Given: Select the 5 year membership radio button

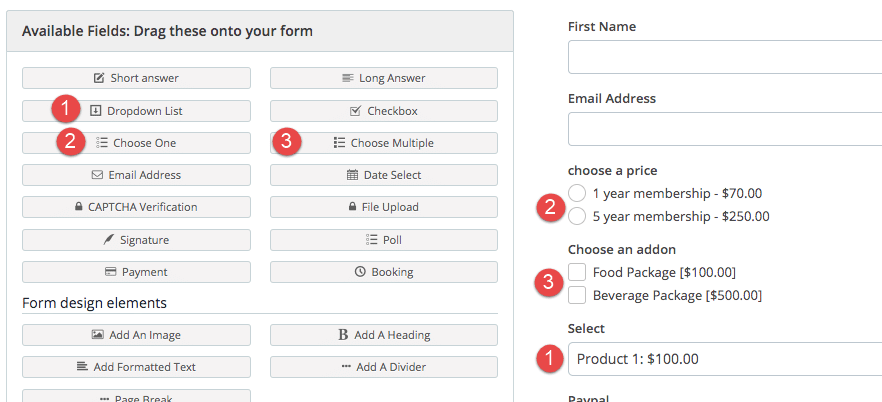Looking at the screenshot, I should [x=577, y=216].
